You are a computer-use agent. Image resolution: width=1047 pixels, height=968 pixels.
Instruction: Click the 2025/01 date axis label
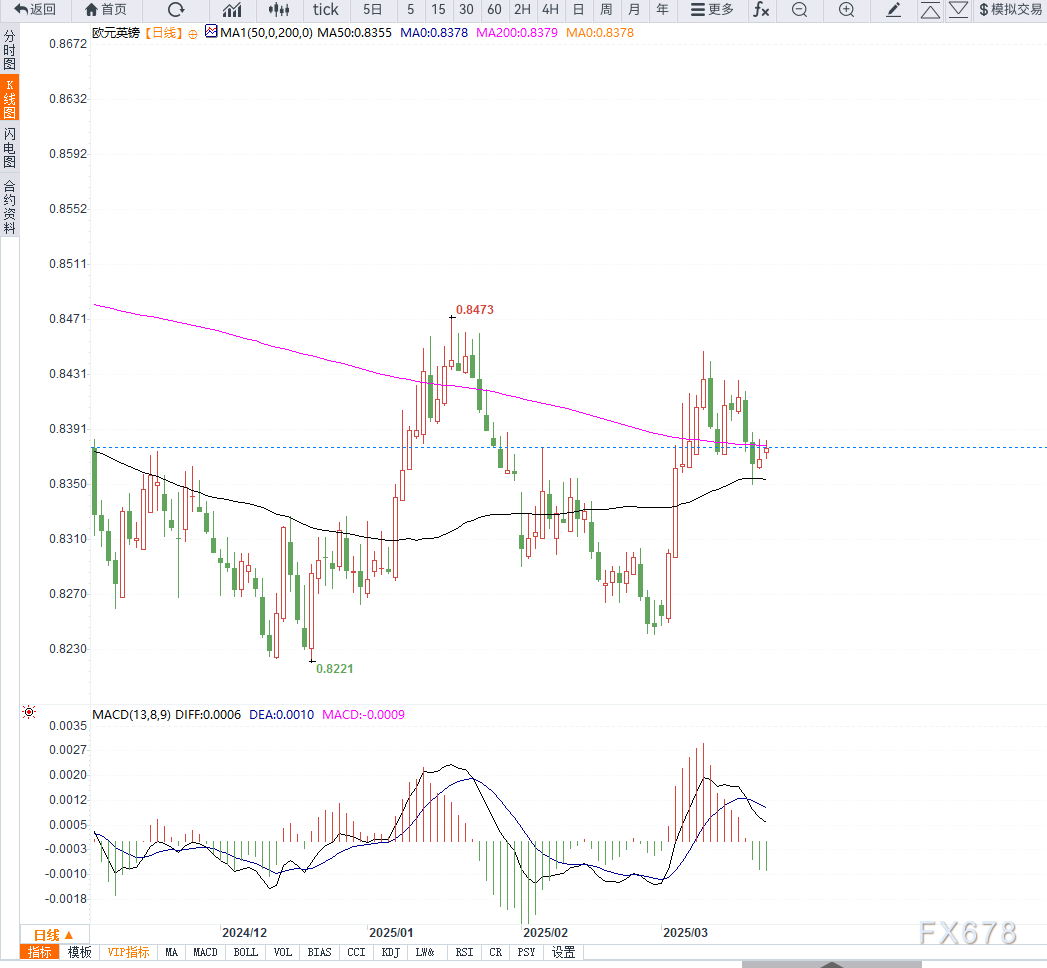point(391,933)
